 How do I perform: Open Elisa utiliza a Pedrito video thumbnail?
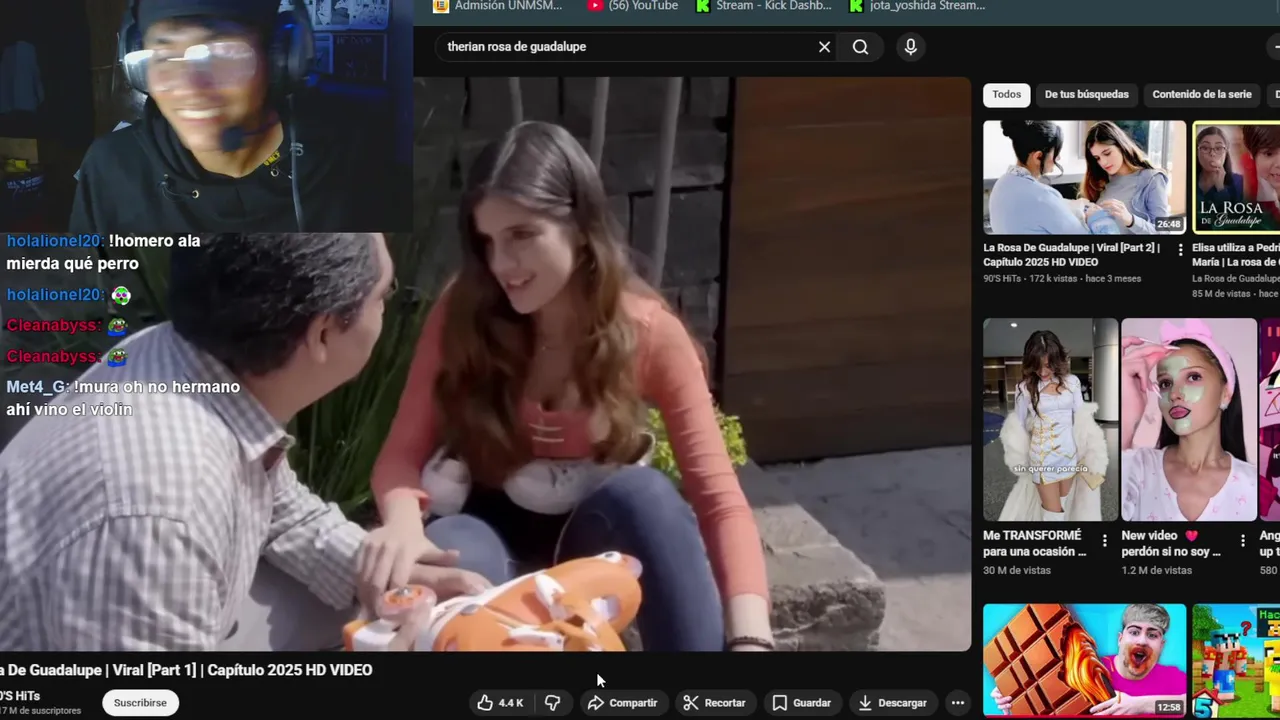tap(1236, 177)
